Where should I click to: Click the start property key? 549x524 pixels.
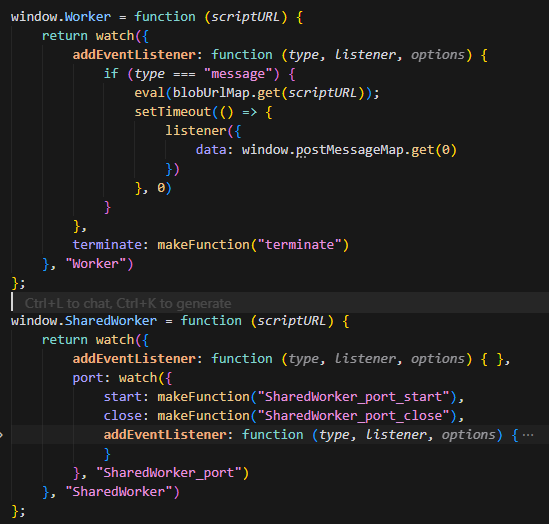(x=123, y=397)
